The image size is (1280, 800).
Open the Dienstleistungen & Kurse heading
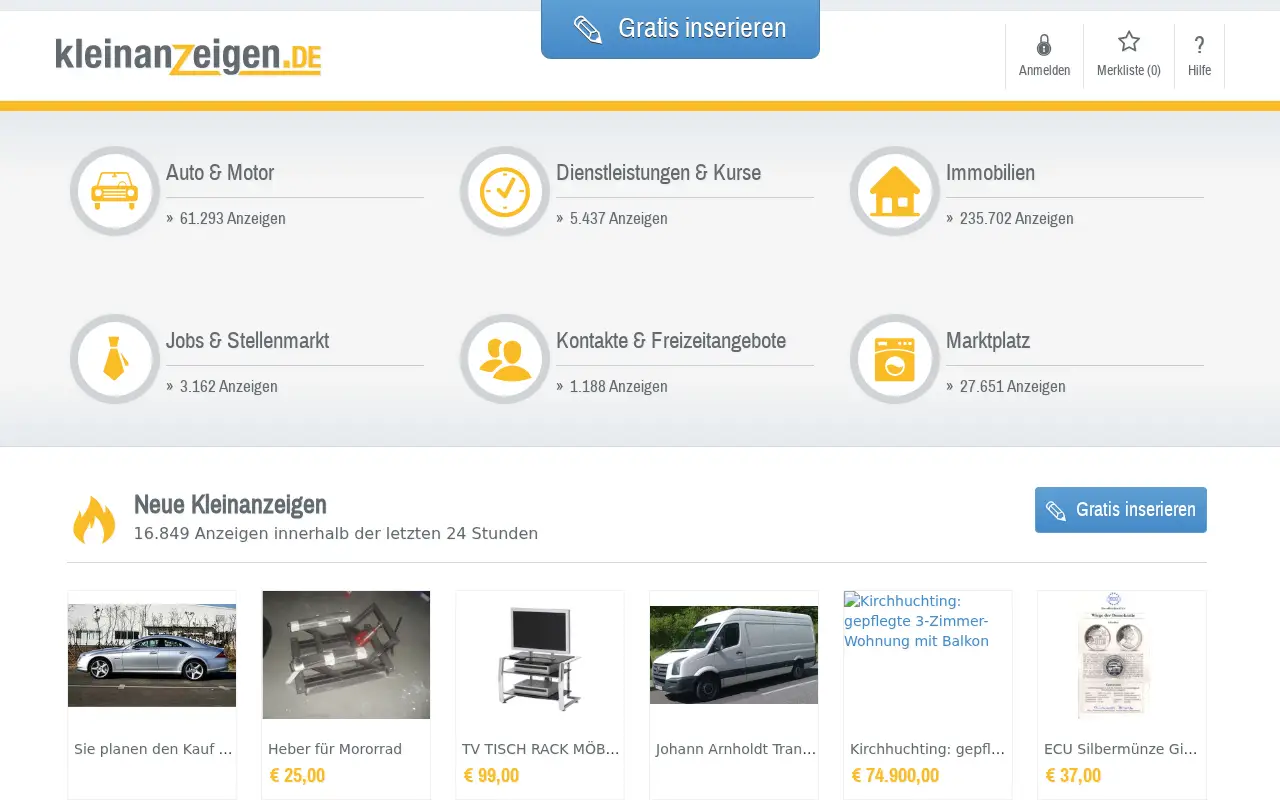point(658,173)
